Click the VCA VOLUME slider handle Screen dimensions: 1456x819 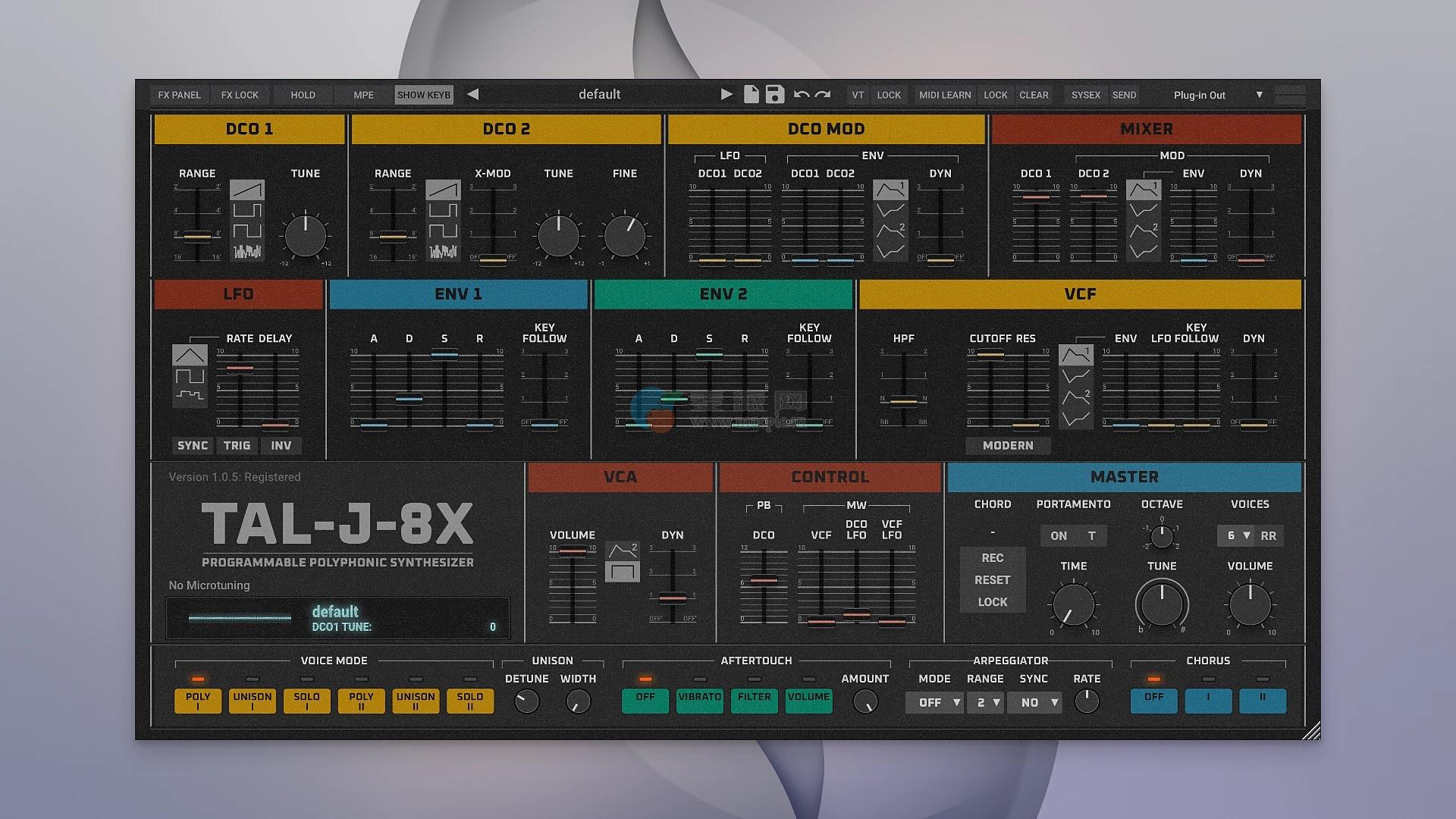pos(573,551)
